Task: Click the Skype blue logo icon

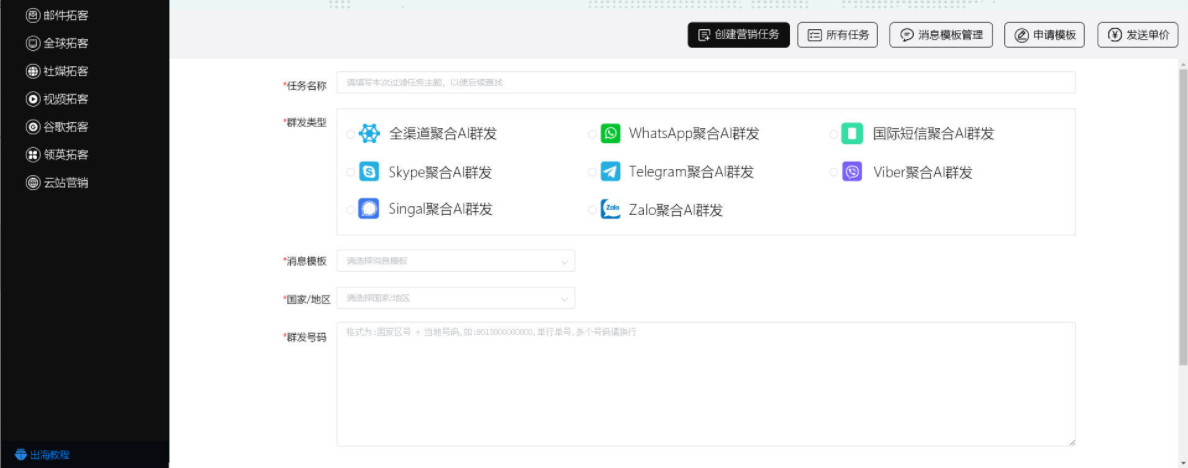Action: (369, 172)
